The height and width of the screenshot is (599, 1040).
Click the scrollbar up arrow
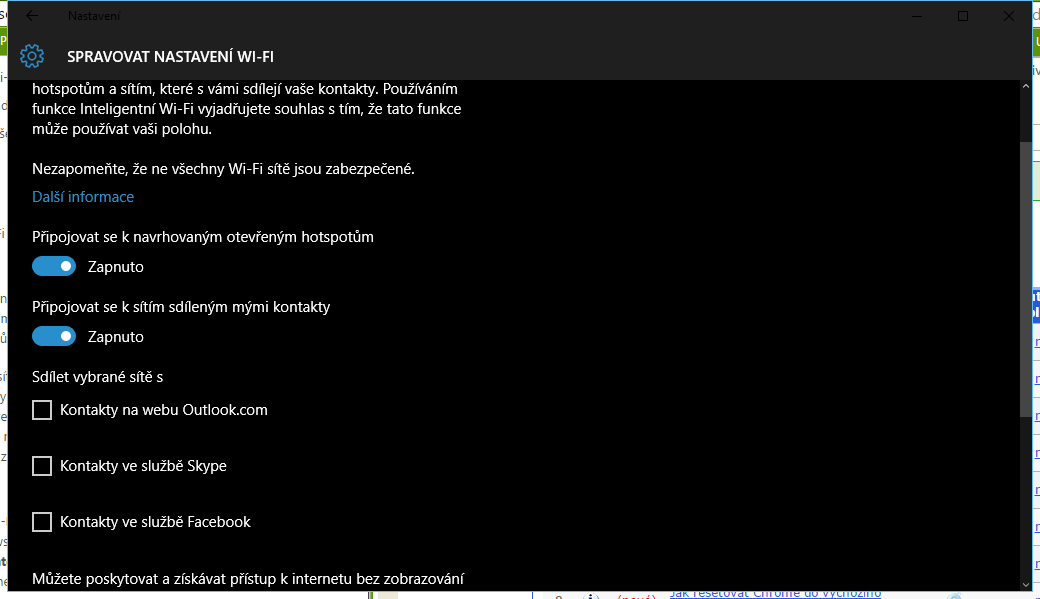(x=1025, y=88)
